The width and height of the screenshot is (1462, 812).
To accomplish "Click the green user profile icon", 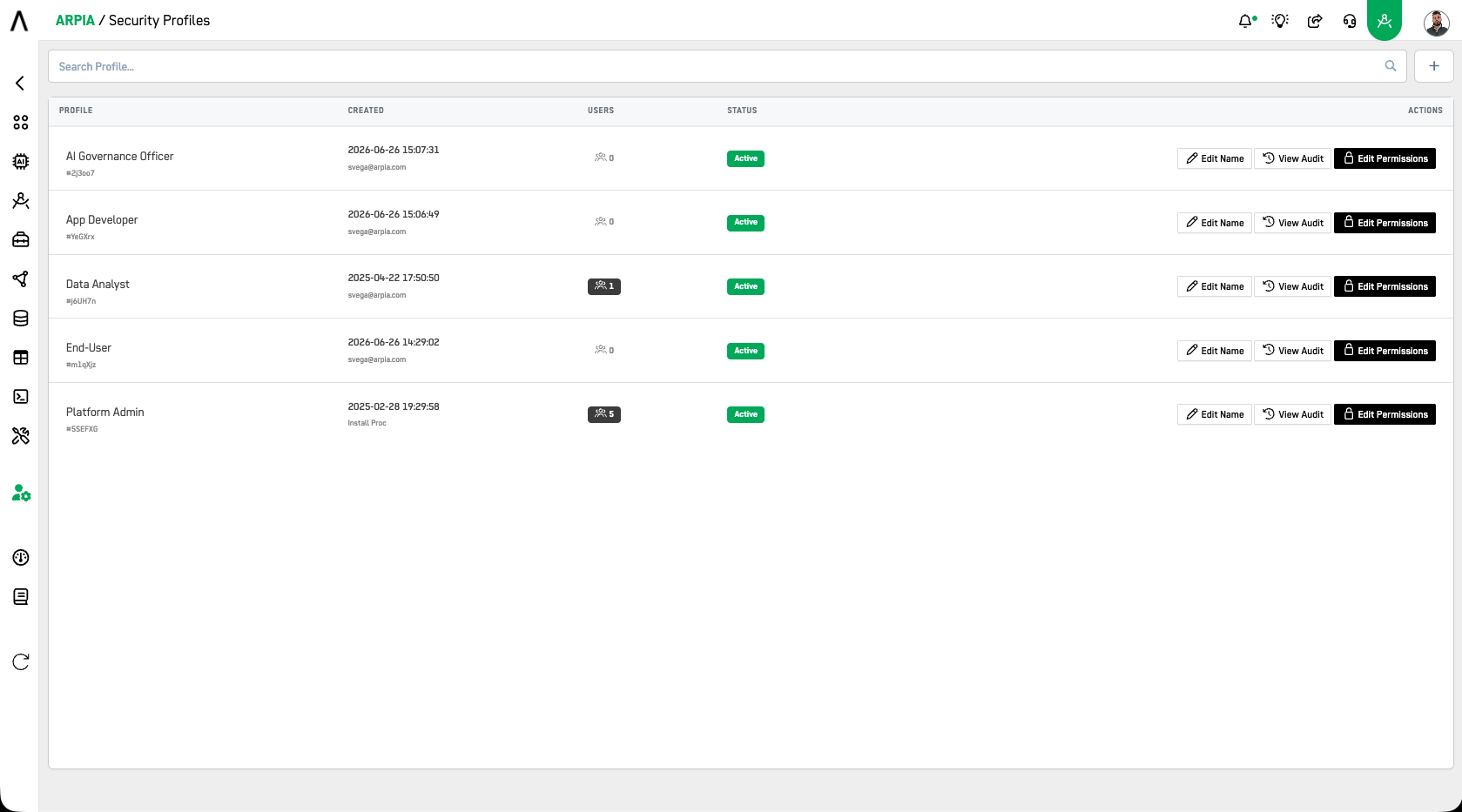I will pyautogui.click(x=1385, y=20).
